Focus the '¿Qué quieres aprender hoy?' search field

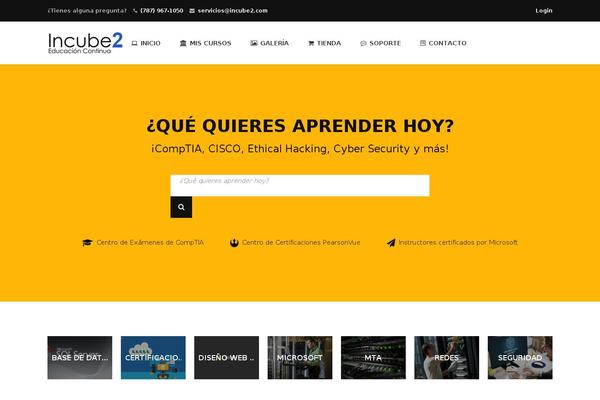point(300,186)
